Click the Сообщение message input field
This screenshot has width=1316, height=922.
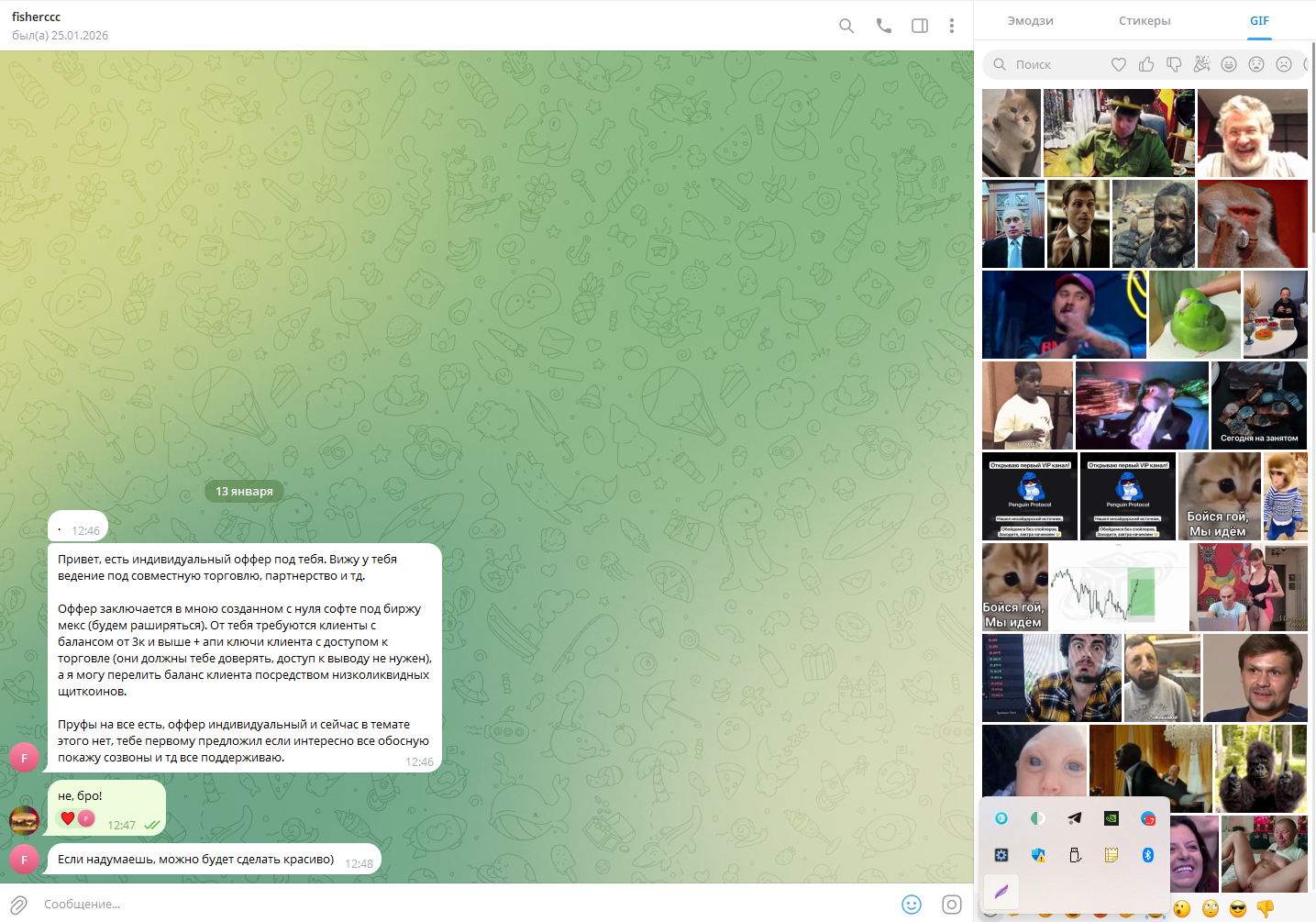459,905
